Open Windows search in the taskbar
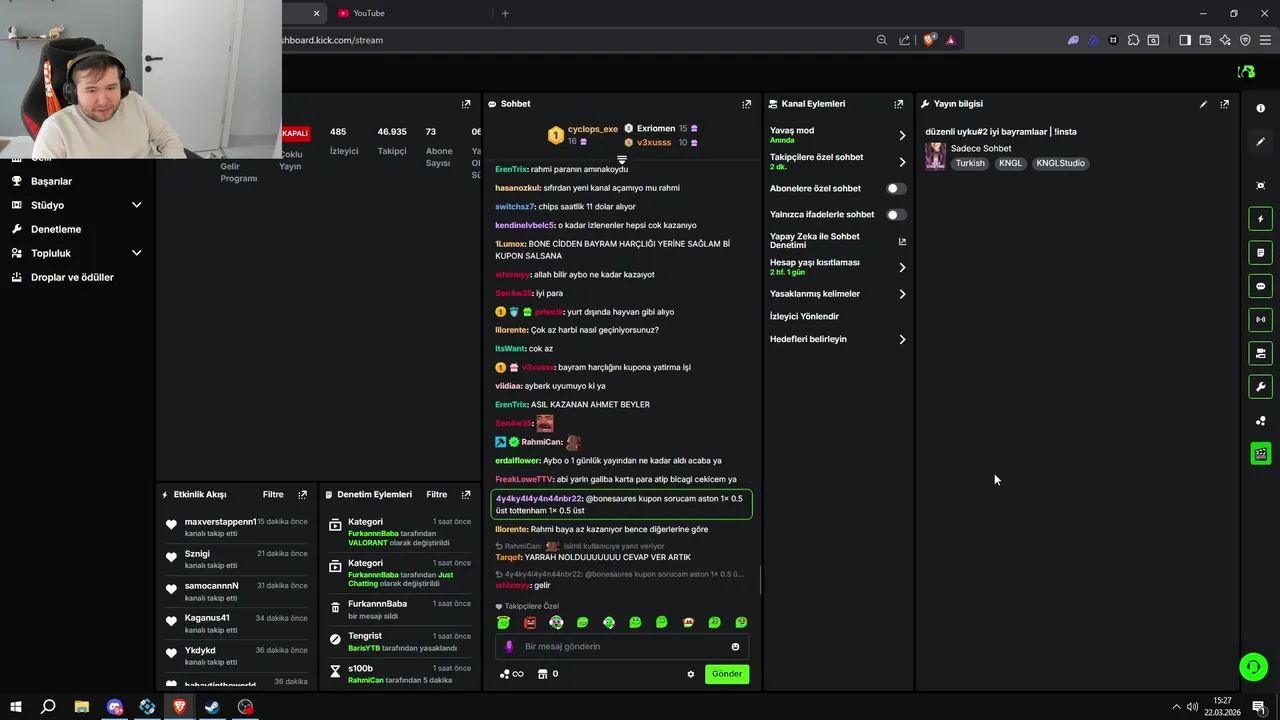1280x720 pixels. tap(48, 707)
